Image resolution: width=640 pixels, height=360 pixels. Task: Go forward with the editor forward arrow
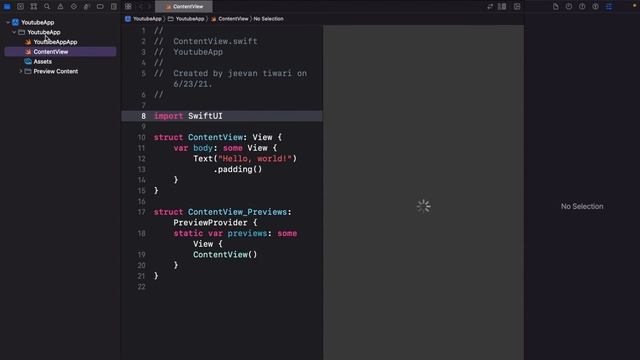point(149,7)
